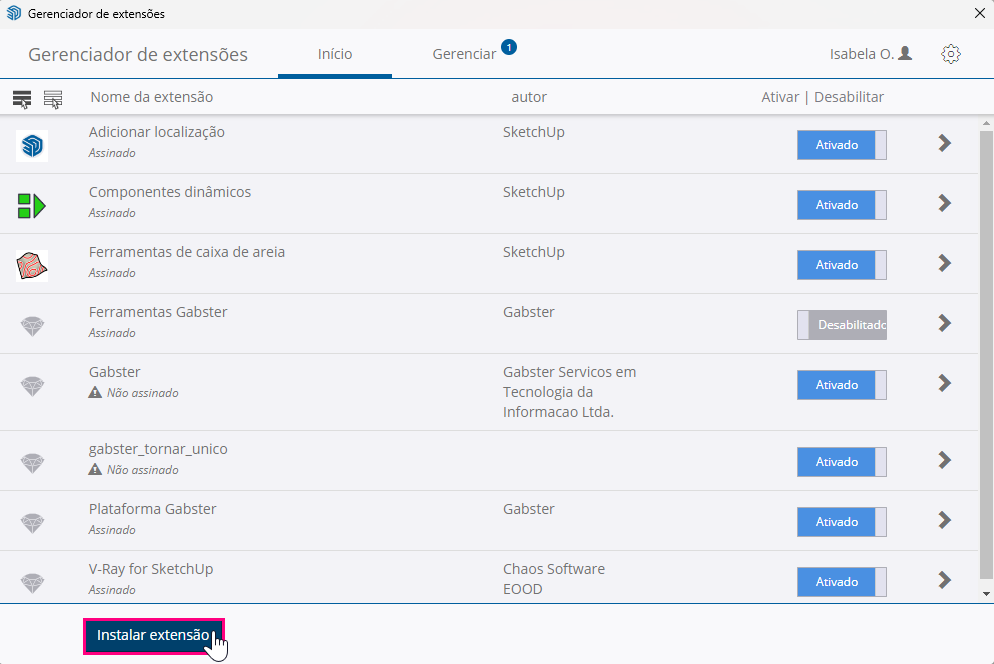Switch to the Gerenciar tab

(464, 54)
